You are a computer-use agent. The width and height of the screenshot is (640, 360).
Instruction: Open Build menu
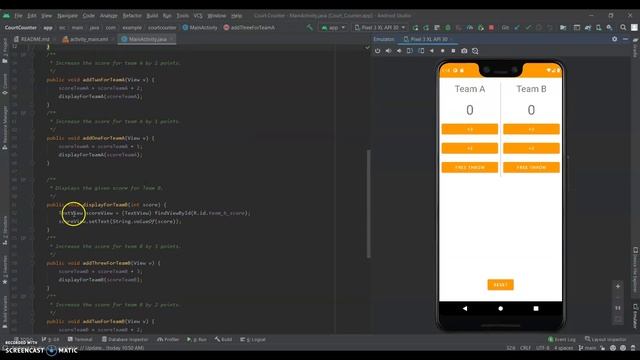(x=152, y=16)
